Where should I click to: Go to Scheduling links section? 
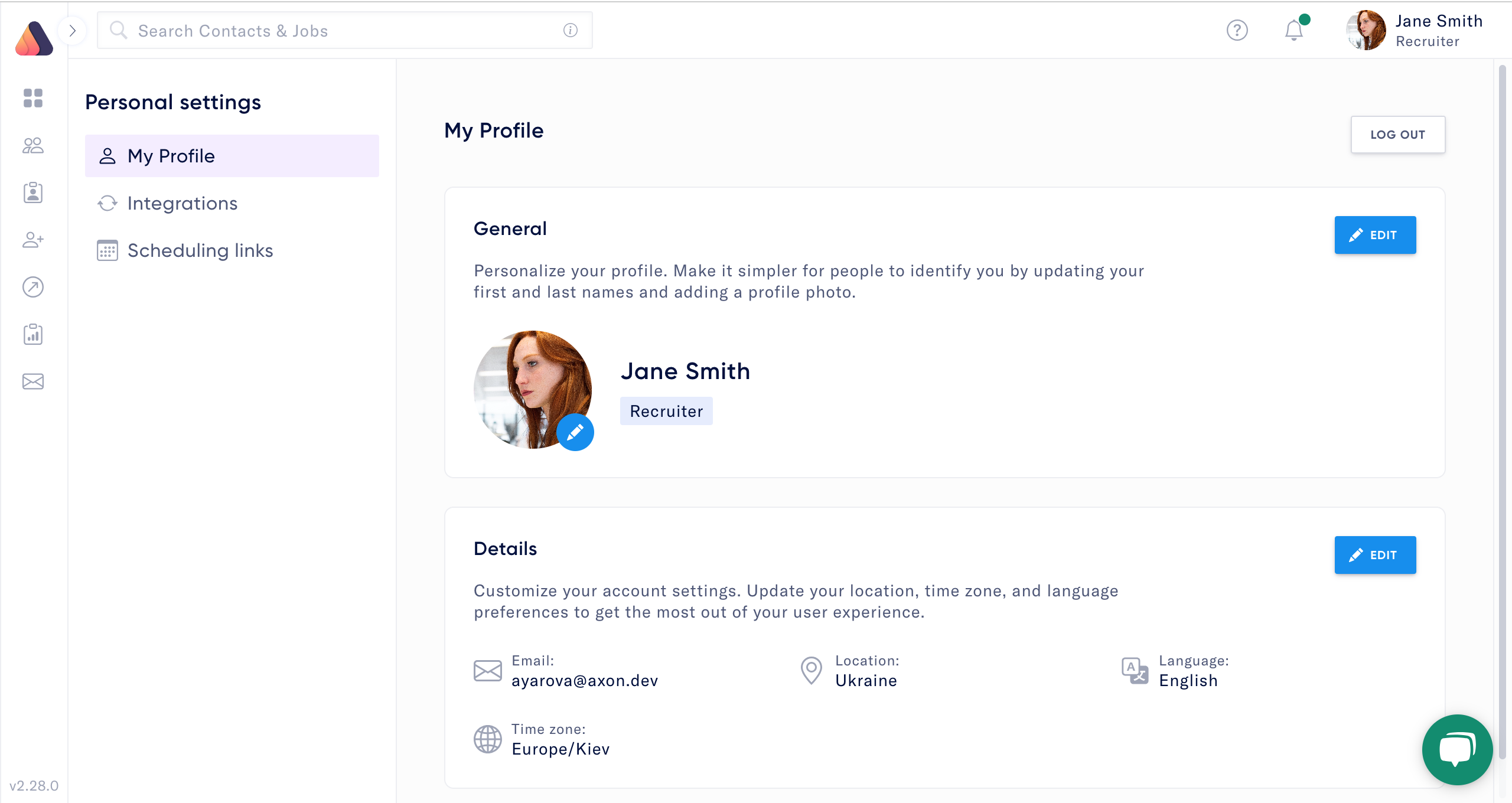200,250
